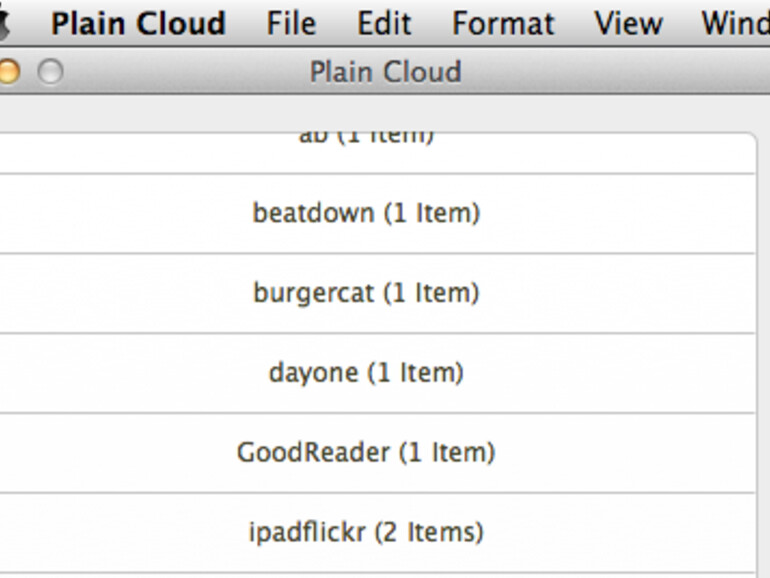Select the partially hidden ab (1 Item) row
Viewport: 770px width, 578px height.
[x=366, y=140]
